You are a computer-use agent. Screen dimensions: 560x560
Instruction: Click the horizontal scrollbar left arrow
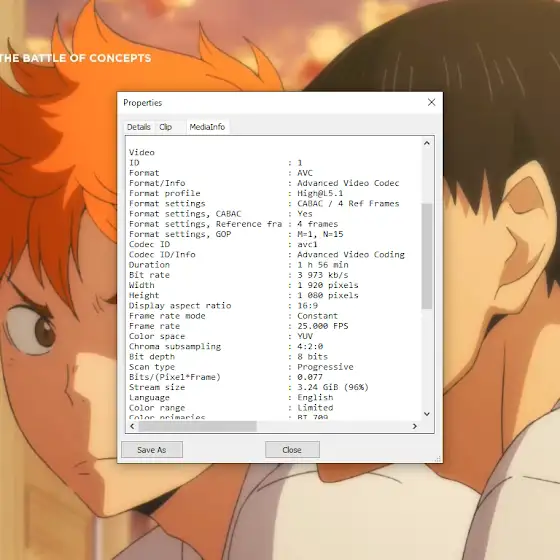(x=132, y=426)
